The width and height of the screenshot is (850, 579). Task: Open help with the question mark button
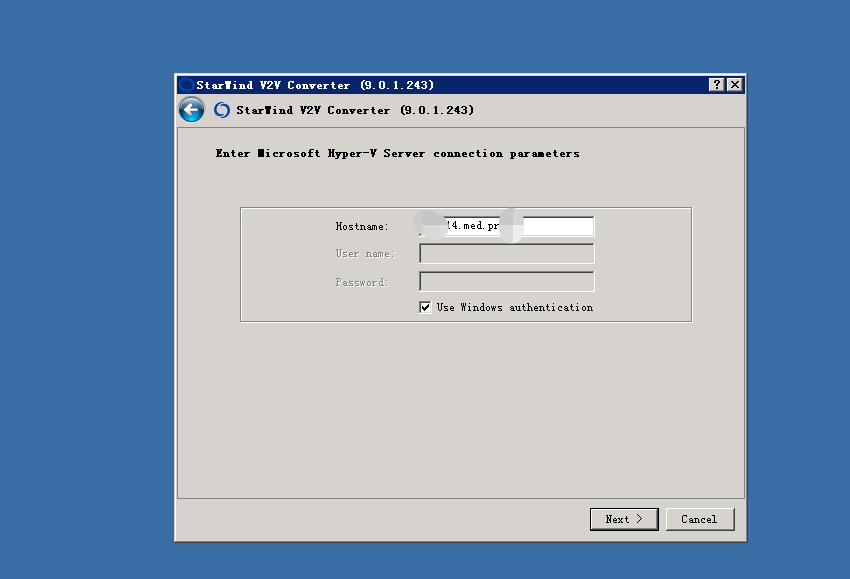point(717,85)
